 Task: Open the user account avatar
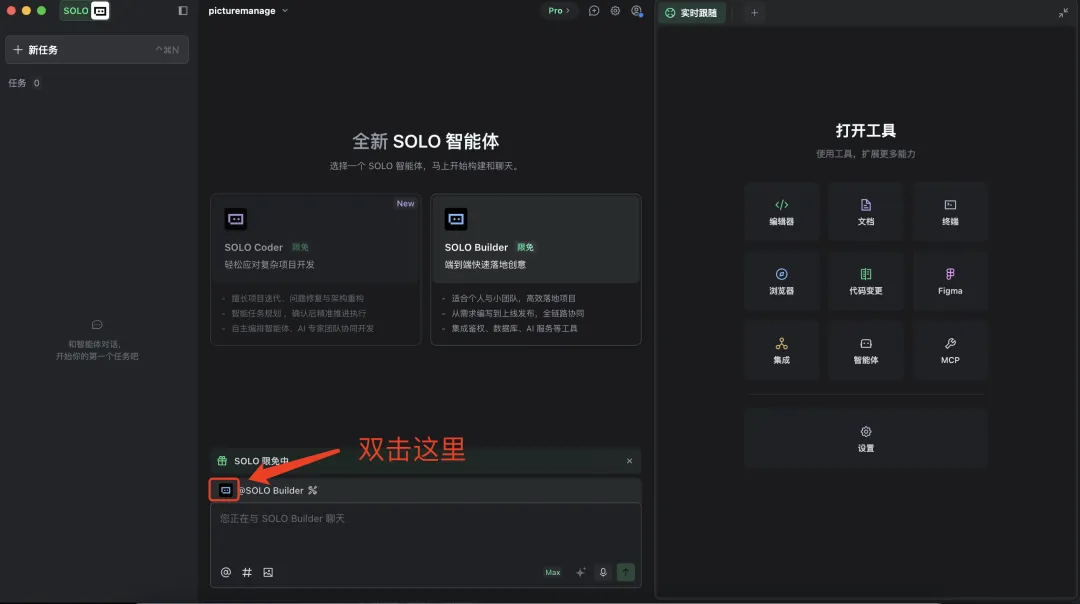pyautogui.click(x=636, y=10)
